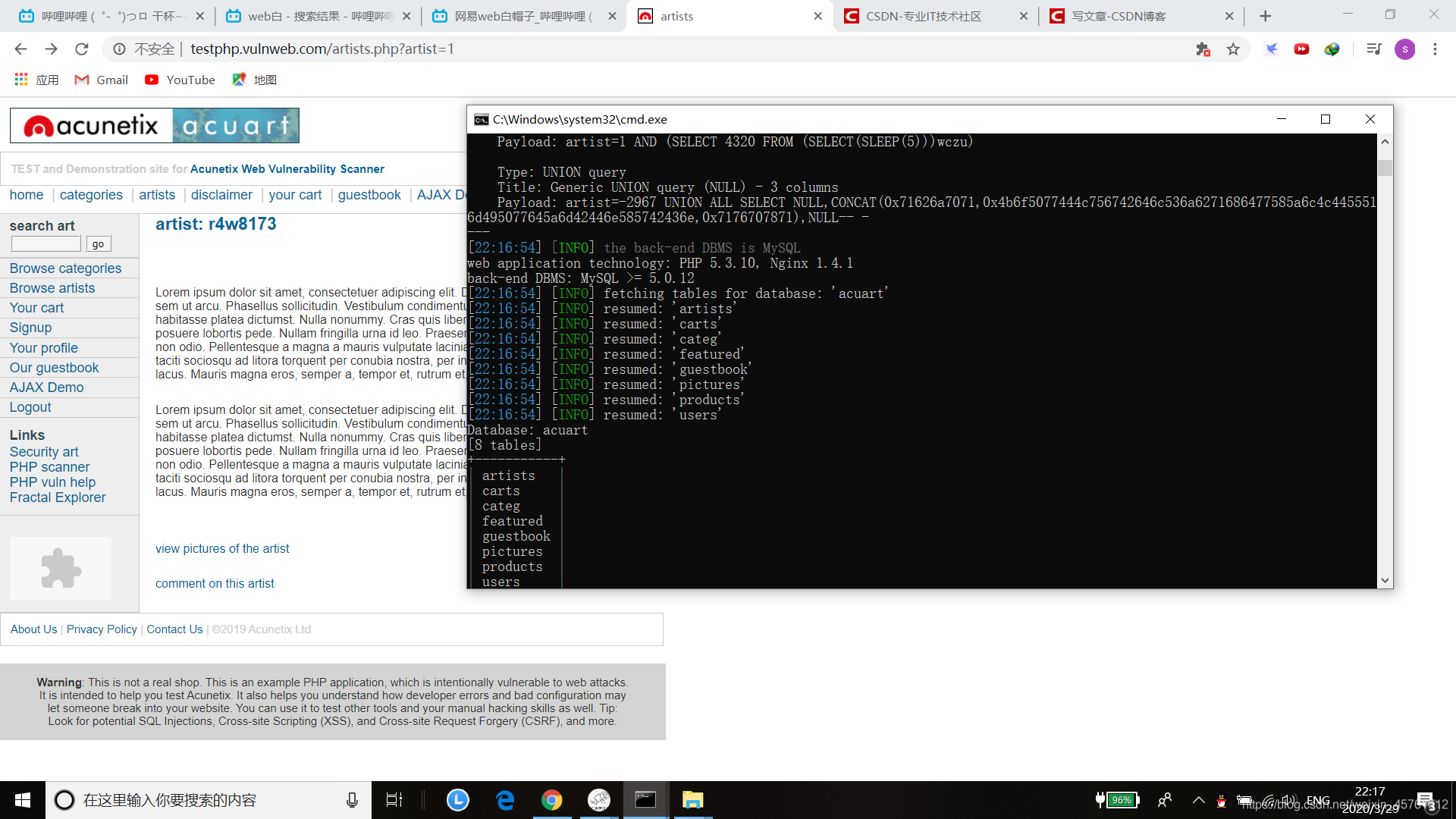The height and width of the screenshot is (819, 1456).
Task: Click cmd window scrollbar down arrow
Action: coord(1385,580)
